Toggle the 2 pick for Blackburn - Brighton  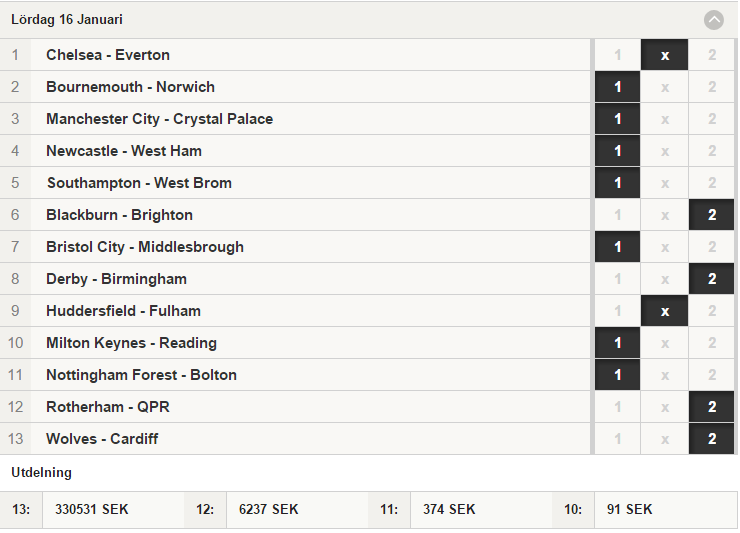pyautogui.click(x=712, y=215)
